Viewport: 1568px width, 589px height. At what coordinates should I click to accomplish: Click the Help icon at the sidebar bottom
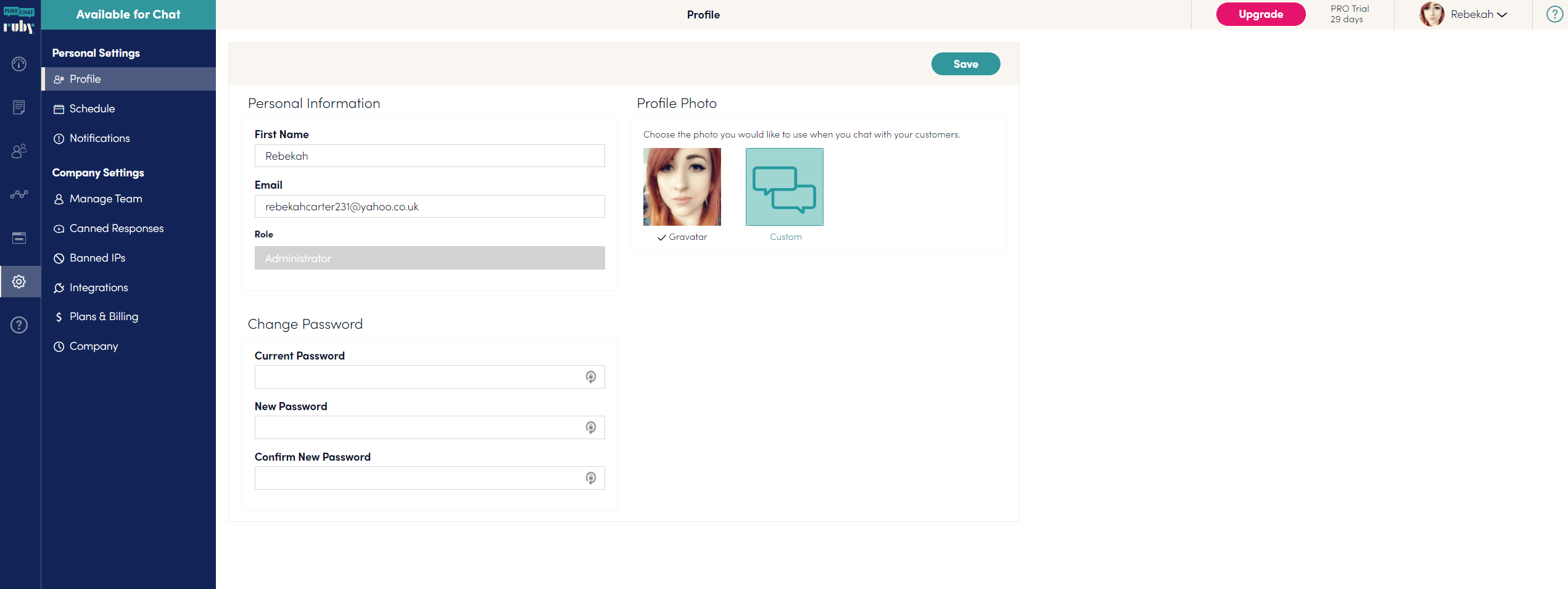point(19,325)
